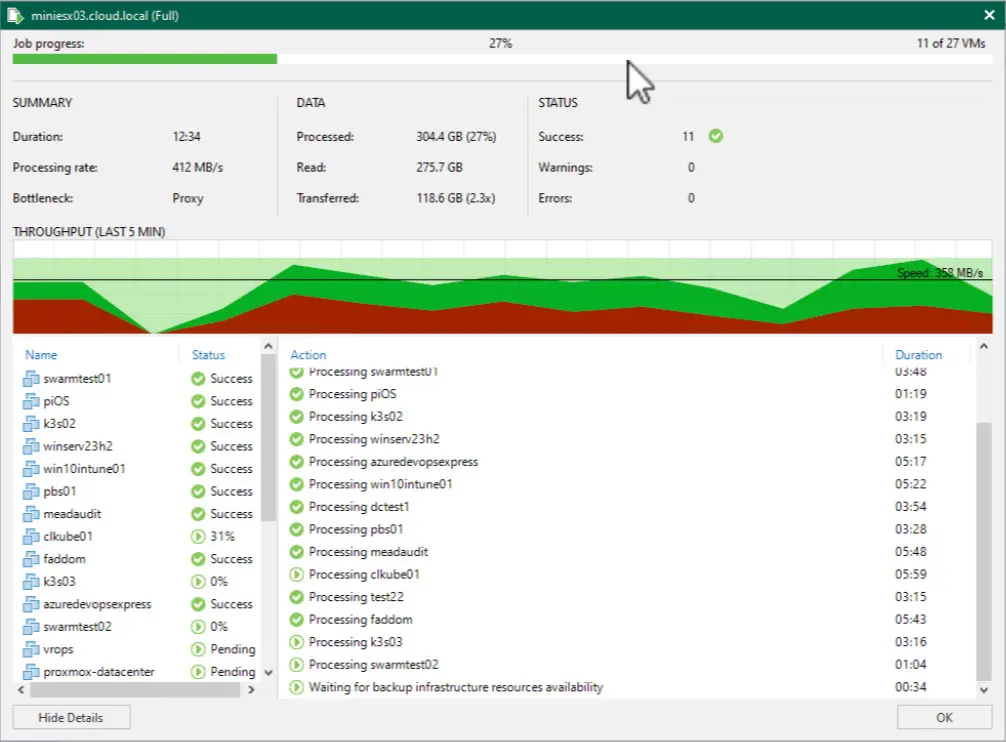Click the green job progress bar
This screenshot has height=742, width=1006.
(144, 59)
